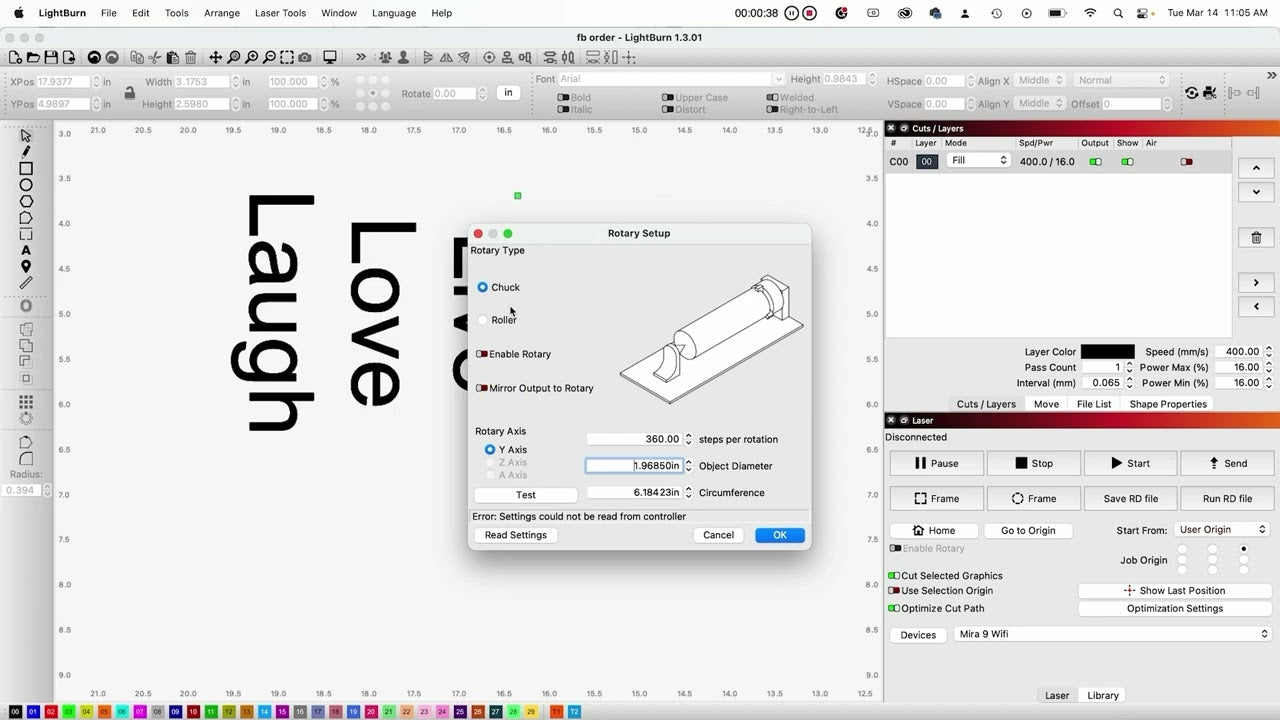Click the Undo toolbar icon
This screenshot has height=720, width=1280.
point(94,58)
